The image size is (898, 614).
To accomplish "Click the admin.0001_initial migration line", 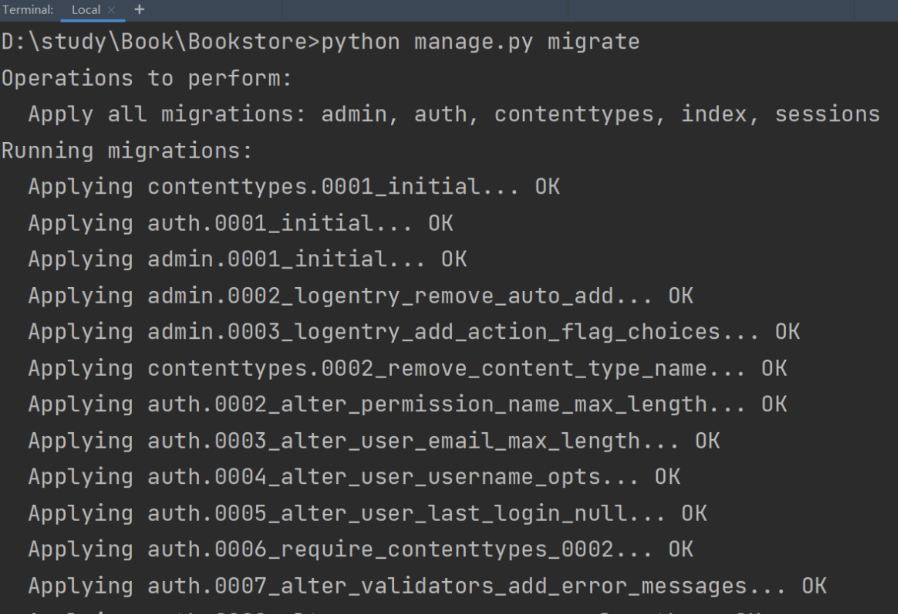I will 247,259.
